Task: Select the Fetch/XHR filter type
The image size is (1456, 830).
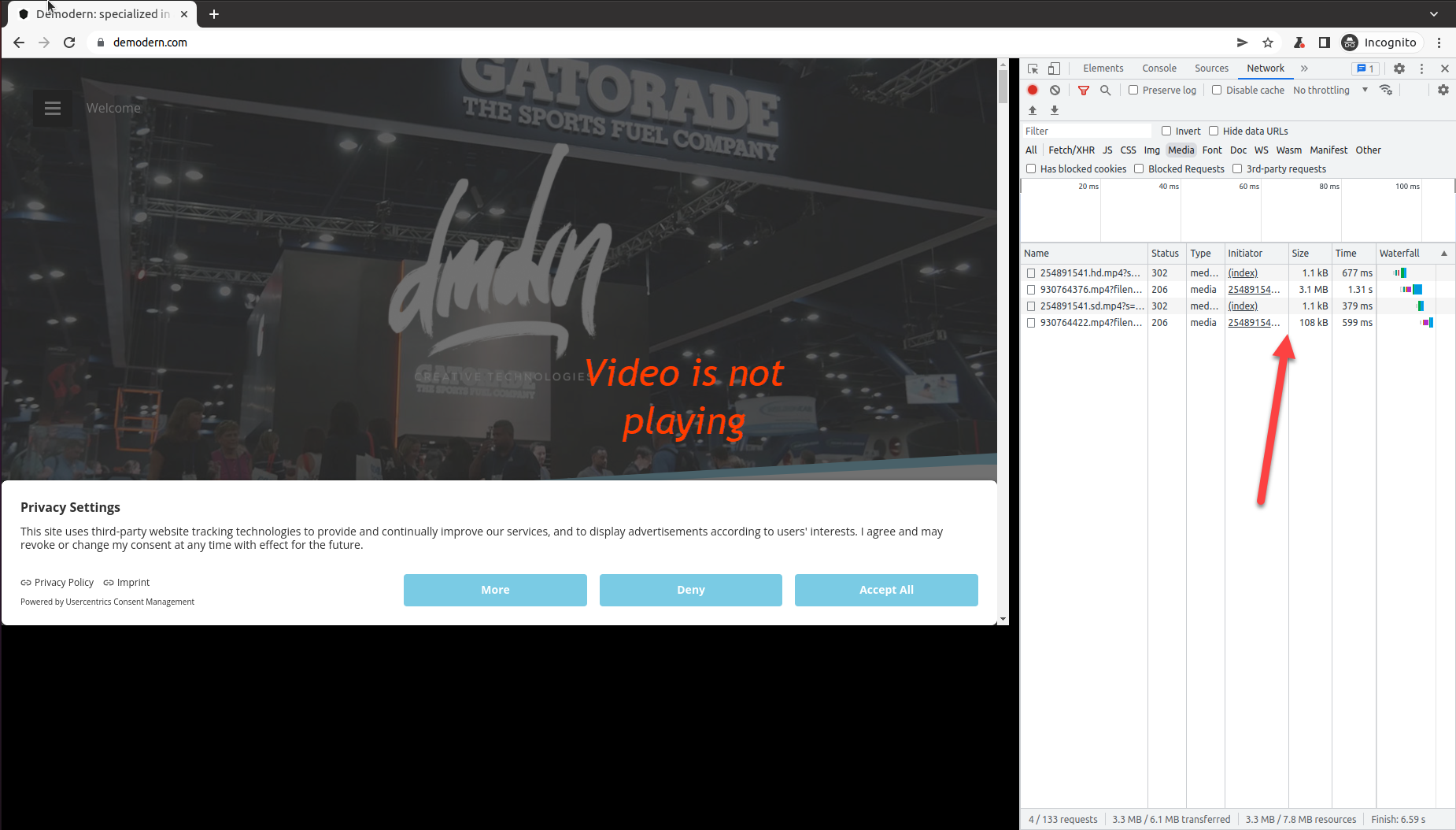Action: click(x=1071, y=150)
